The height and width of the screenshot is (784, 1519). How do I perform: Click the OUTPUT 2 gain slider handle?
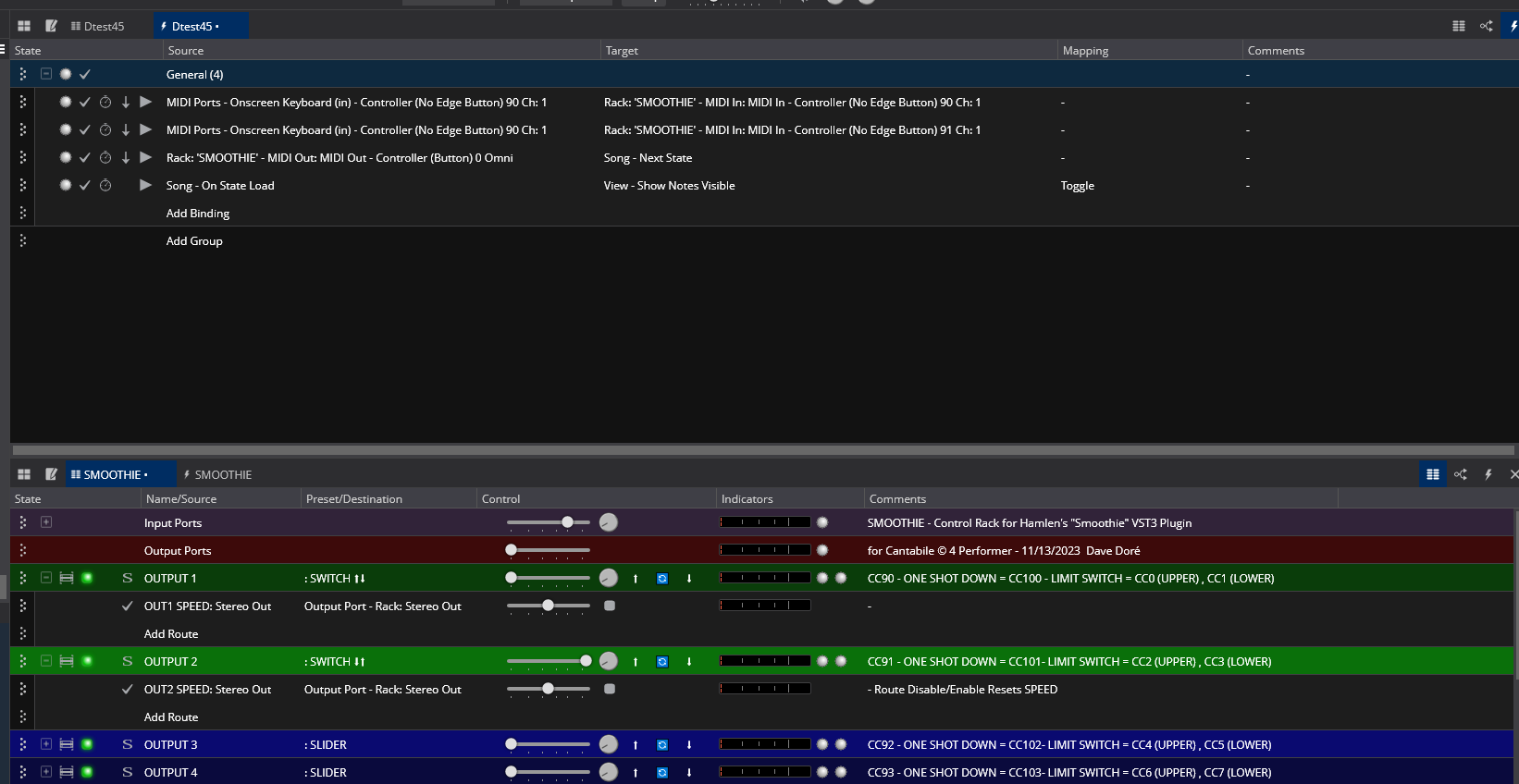(586, 661)
